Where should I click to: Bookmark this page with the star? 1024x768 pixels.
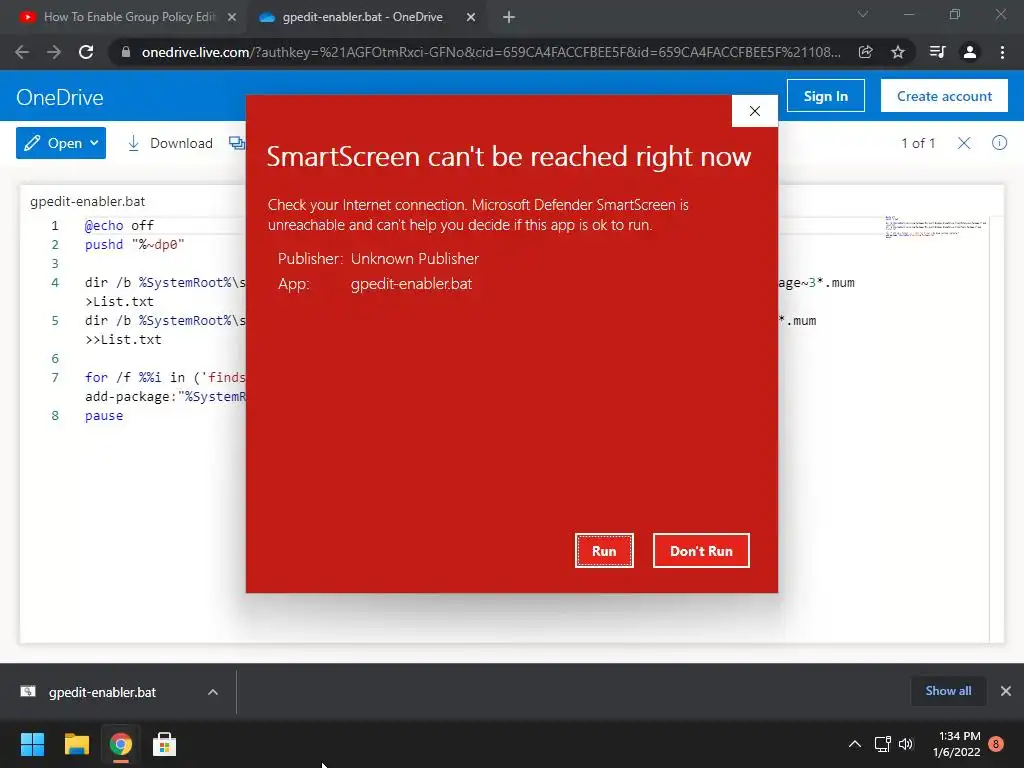[x=898, y=52]
